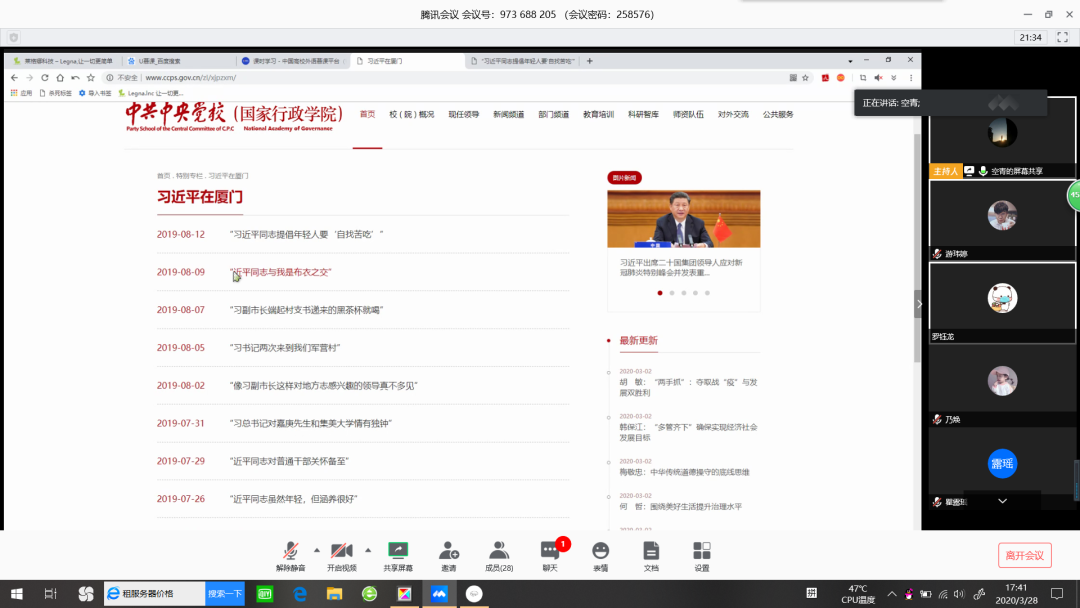Open Tencent Meeting icon in Windows taskbar
This screenshot has height=608, width=1080.
pos(438,593)
